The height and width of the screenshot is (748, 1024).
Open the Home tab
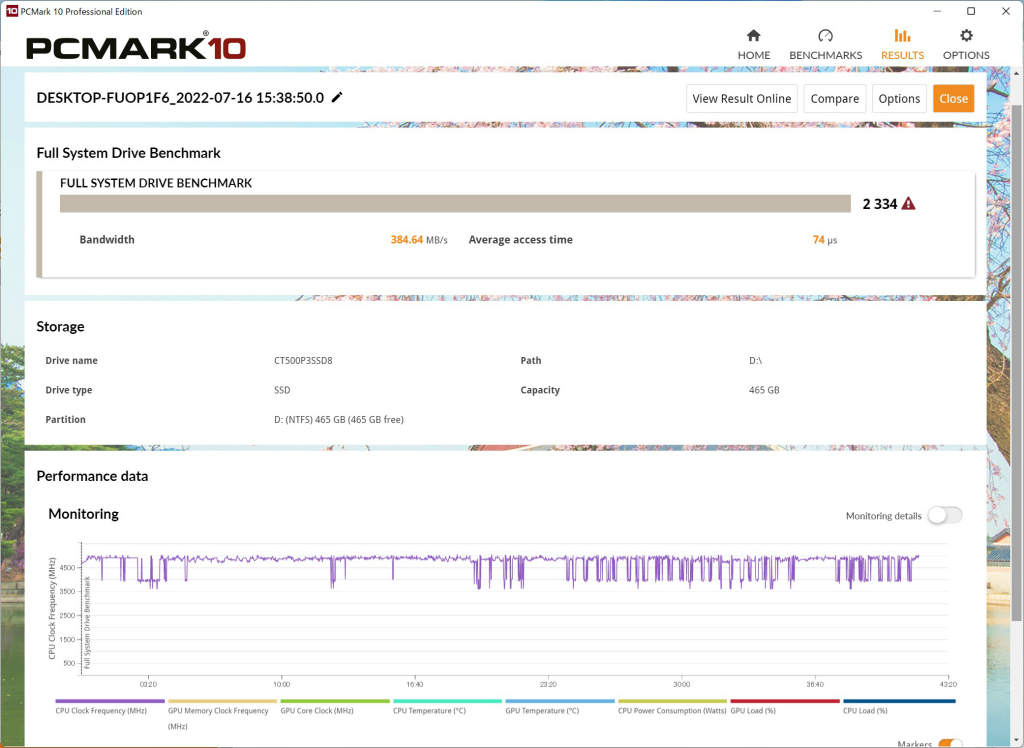tap(754, 44)
